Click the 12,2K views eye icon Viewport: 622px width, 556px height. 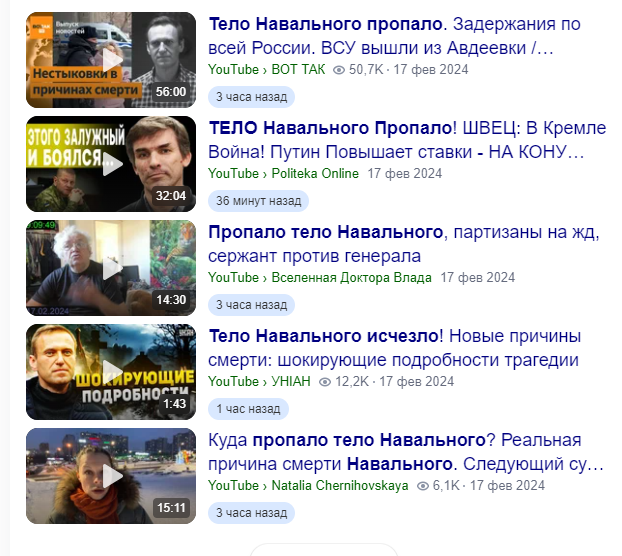coord(325,382)
